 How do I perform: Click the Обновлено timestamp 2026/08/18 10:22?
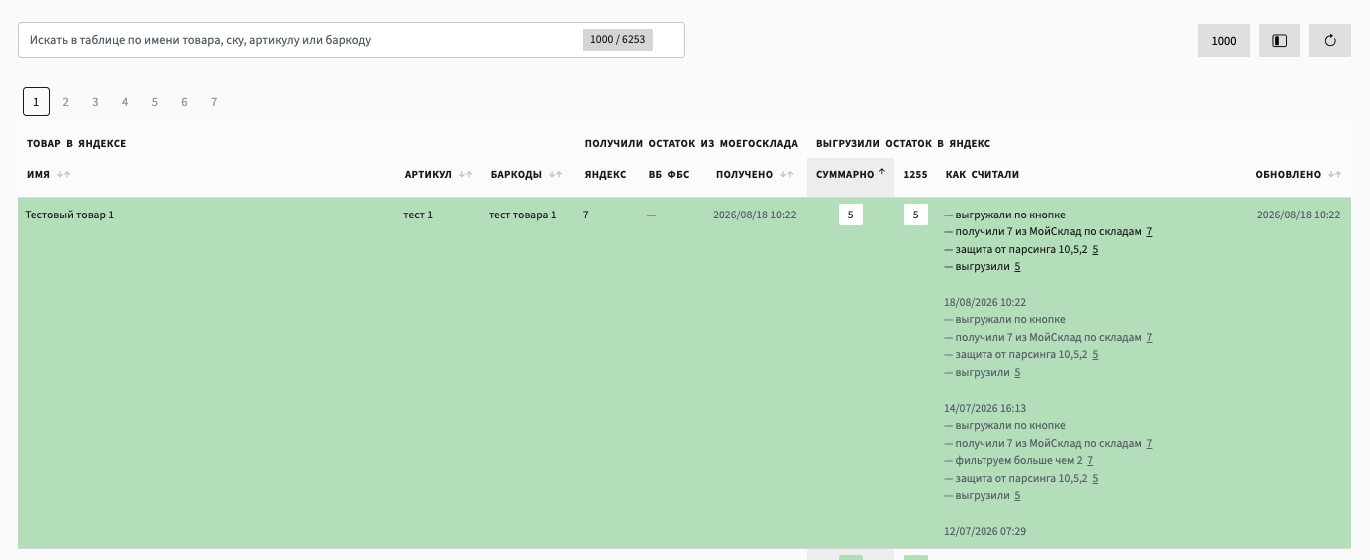1298,215
